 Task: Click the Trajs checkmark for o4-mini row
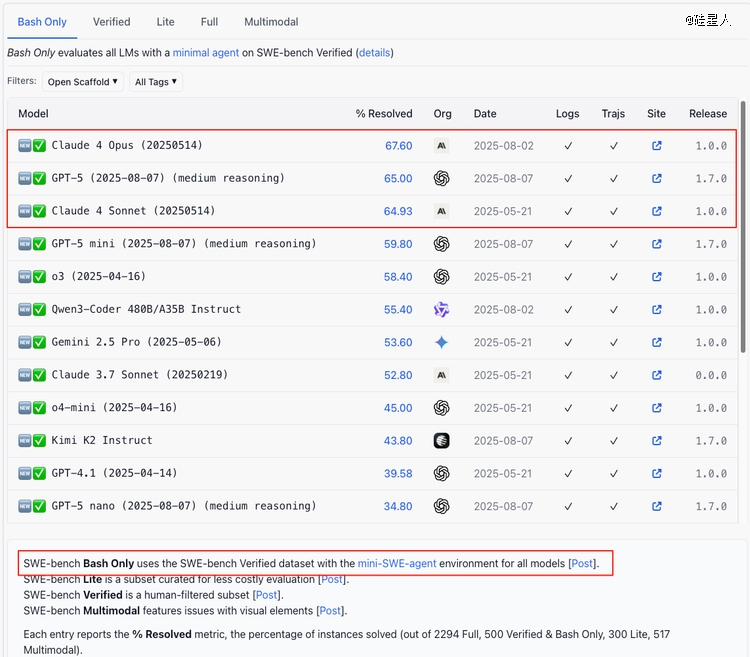[613, 408]
